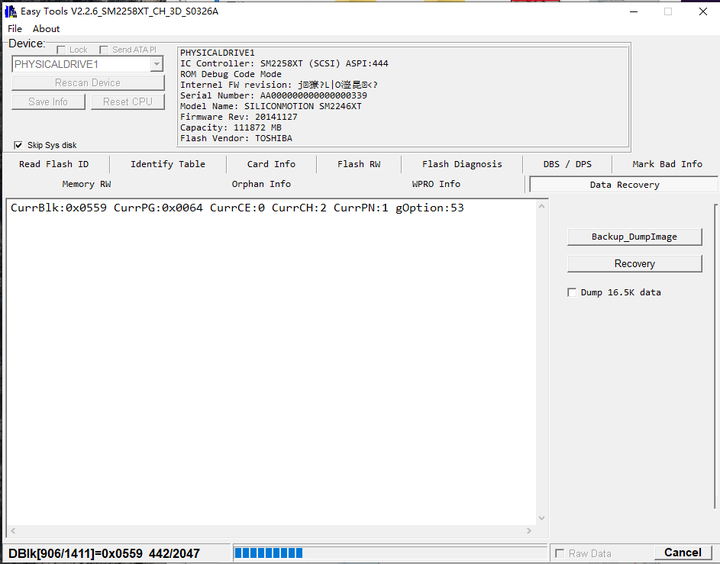Select the Data Recovery tab
This screenshot has width=720, height=564.
click(x=624, y=185)
